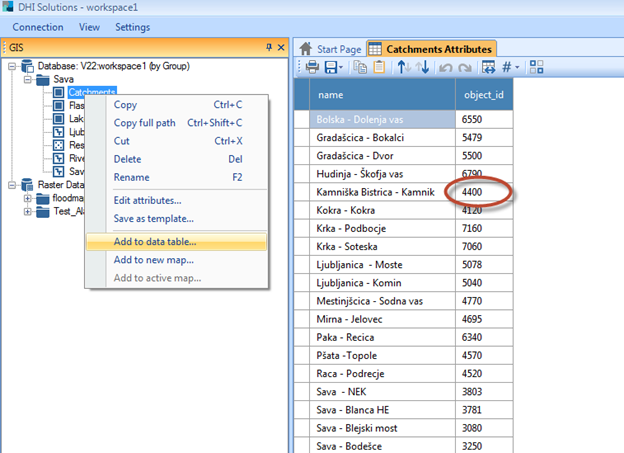624x453 pixels.
Task: Click the floodma folder icon
Action: pos(43,198)
